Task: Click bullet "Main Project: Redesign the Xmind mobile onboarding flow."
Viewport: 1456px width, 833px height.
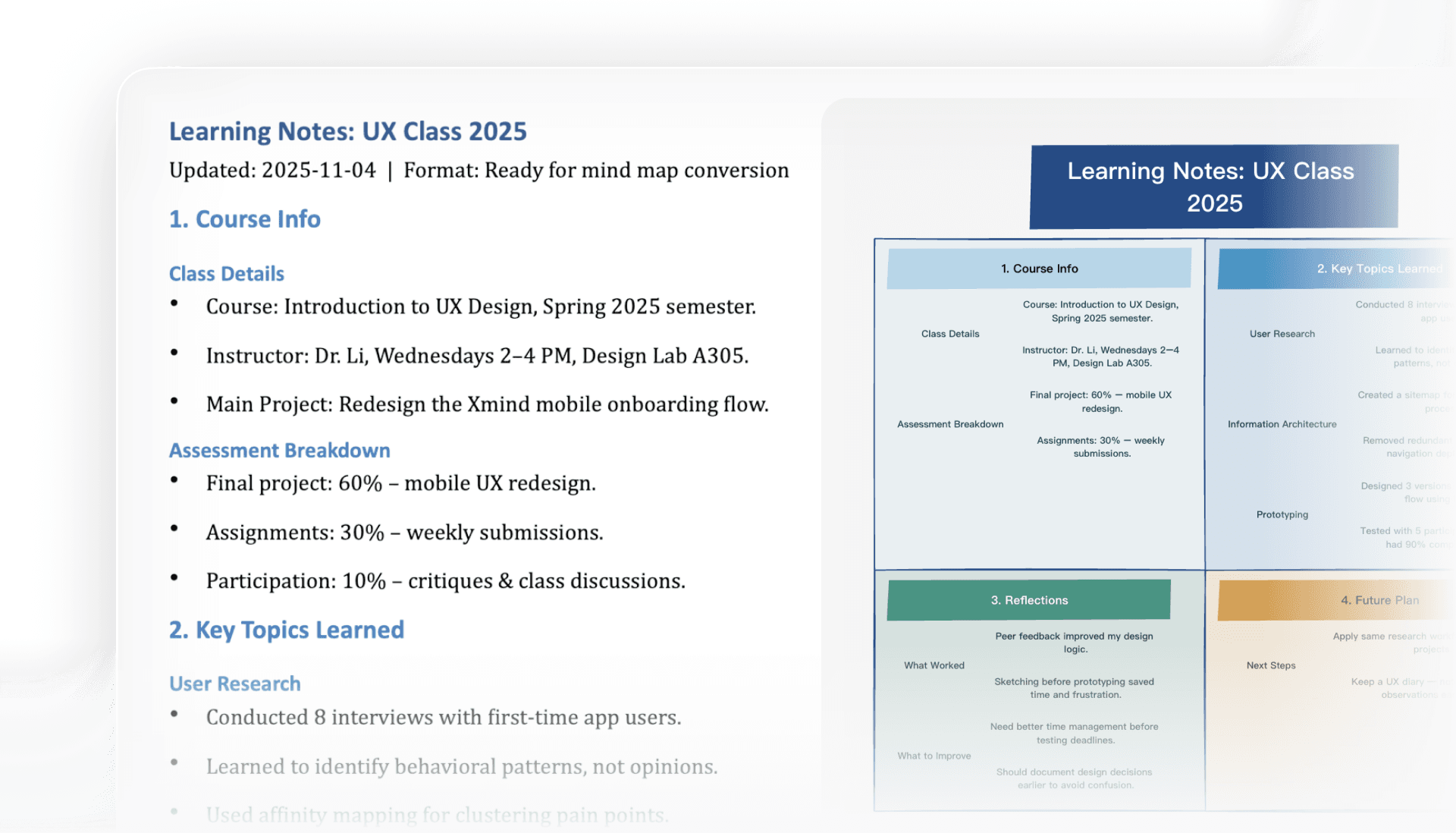Action: (487, 404)
